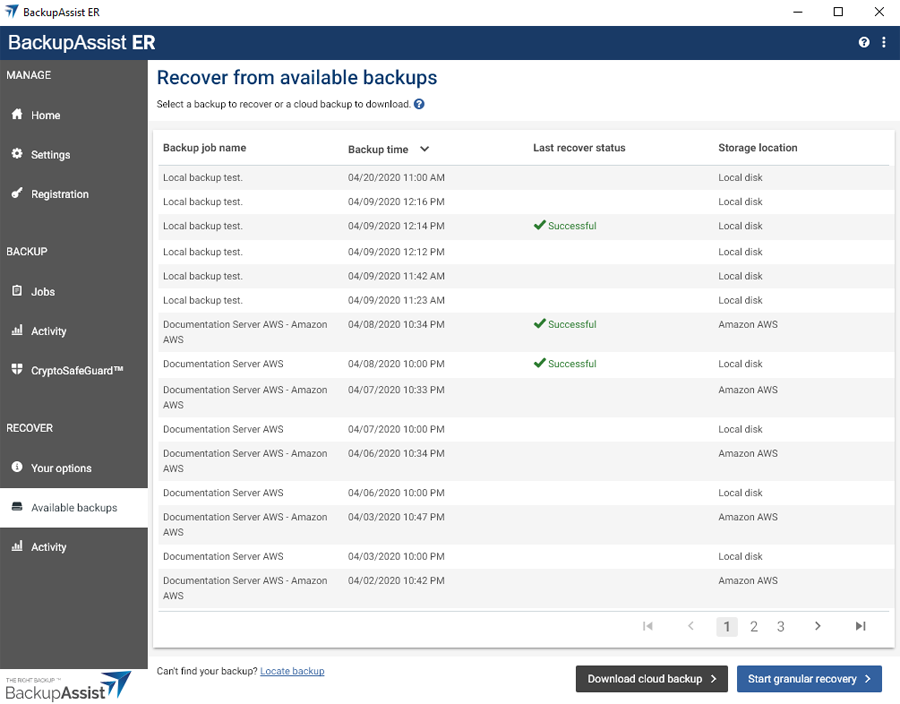Select backup from 04/08/2020 10:00 PM
The width and height of the screenshot is (900, 704).
[x=526, y=364]
